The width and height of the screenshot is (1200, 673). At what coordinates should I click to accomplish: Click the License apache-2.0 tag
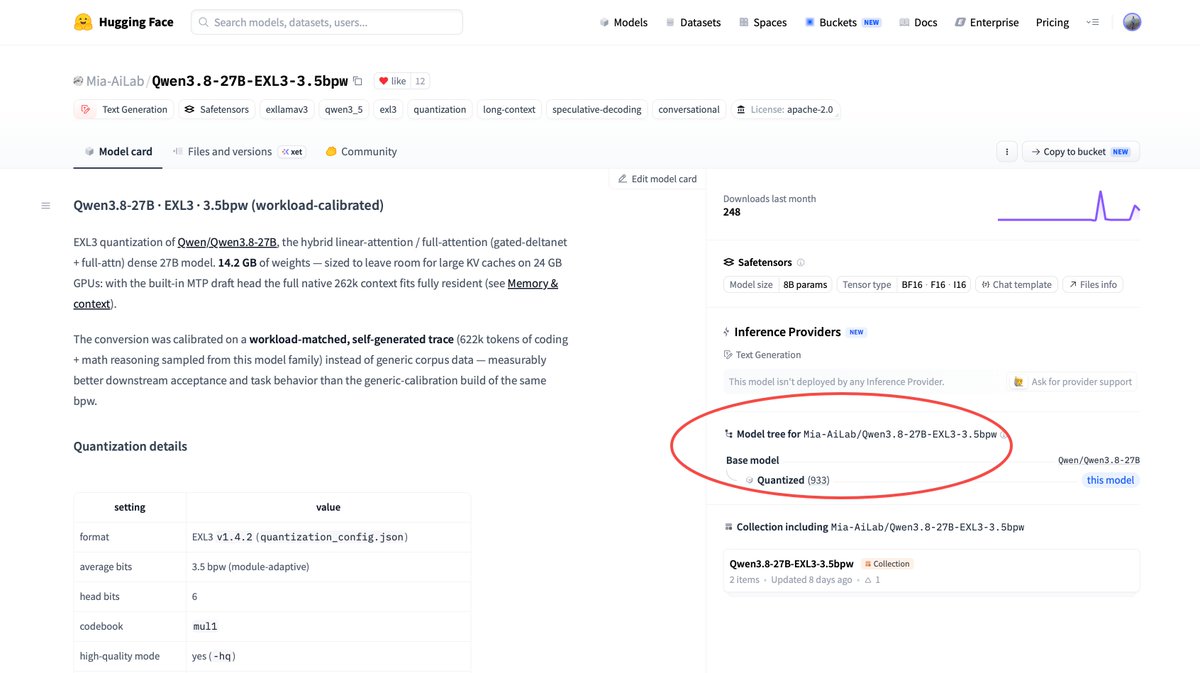point(785,109)
